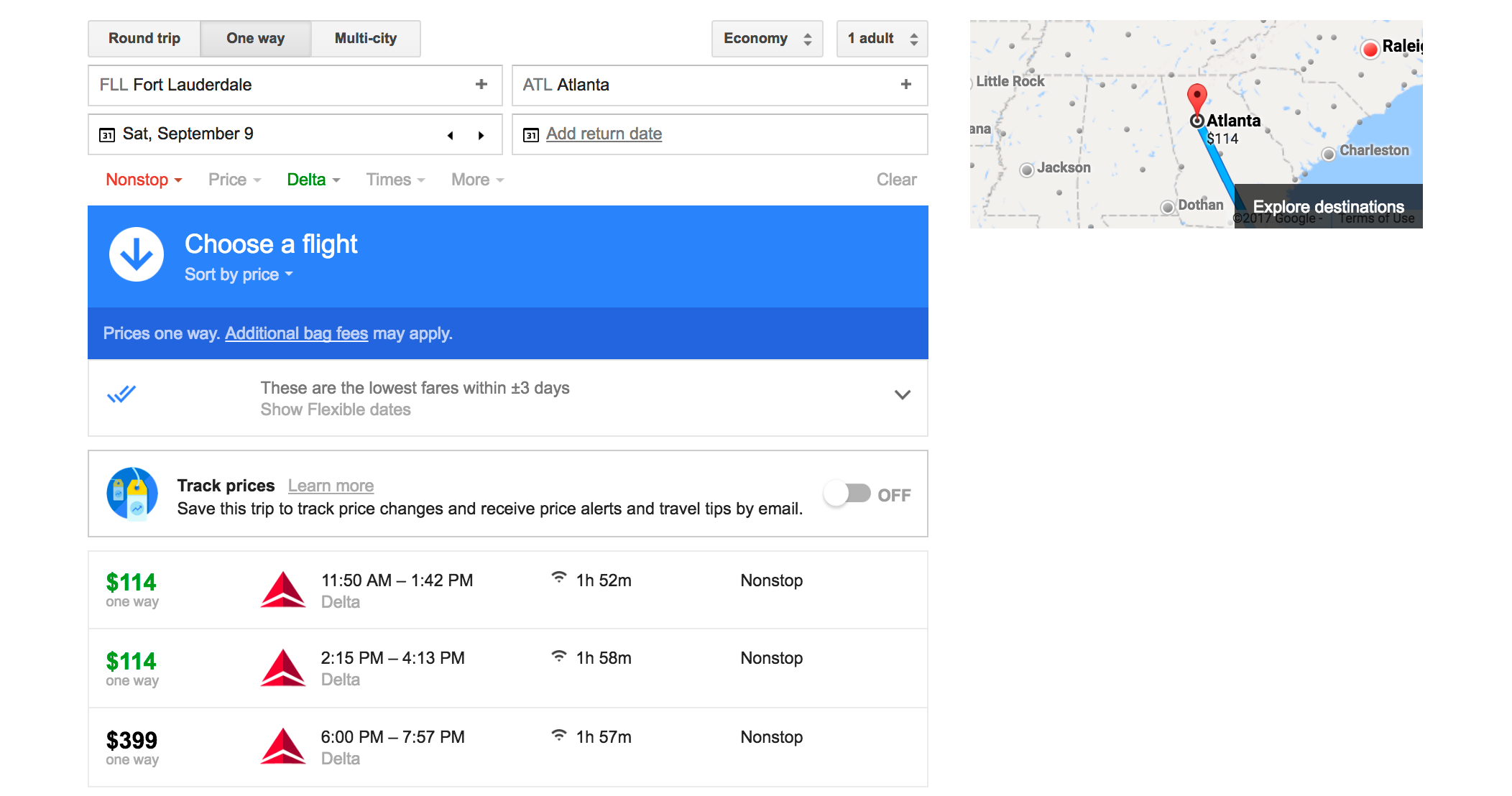
Task: Switch to the Multi-city tab
Action: coord(365,39)
